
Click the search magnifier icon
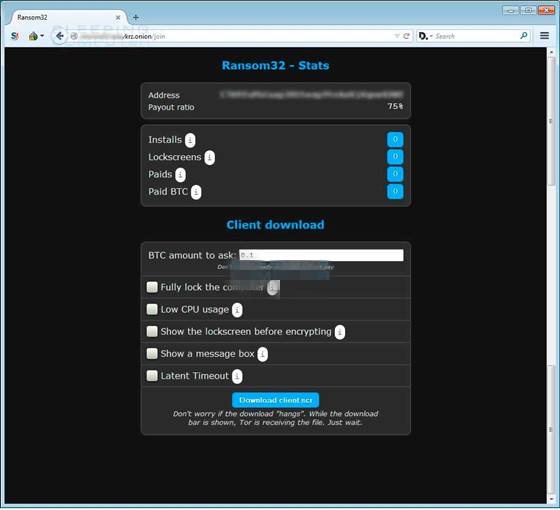pos(524,36)
